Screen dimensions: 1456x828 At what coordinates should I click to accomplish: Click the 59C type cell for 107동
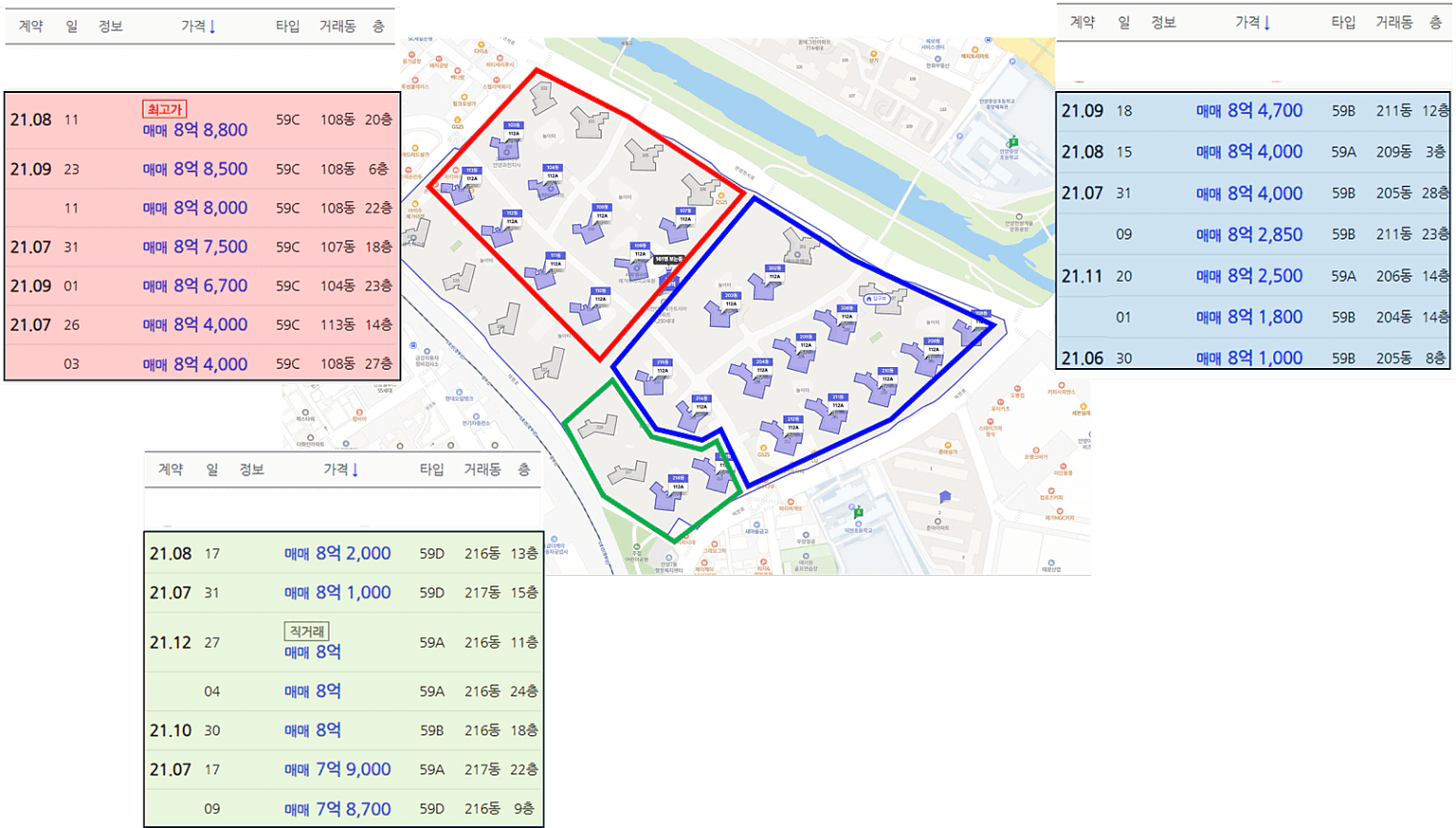(x=287, y=247)
